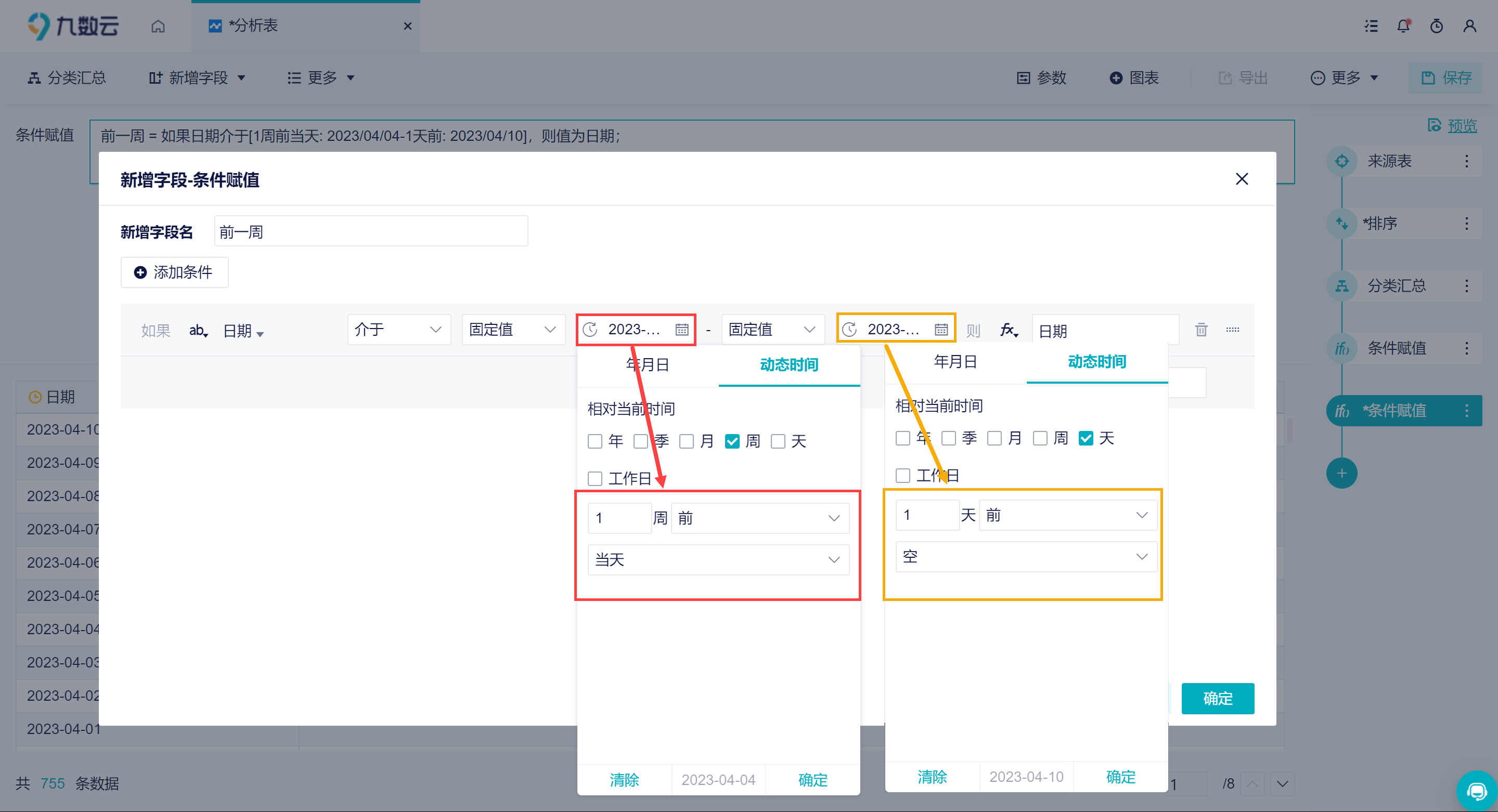Select 动态时间 tab in right panel
Screen dimensions: 1498x812
[x=1097, y=362]
